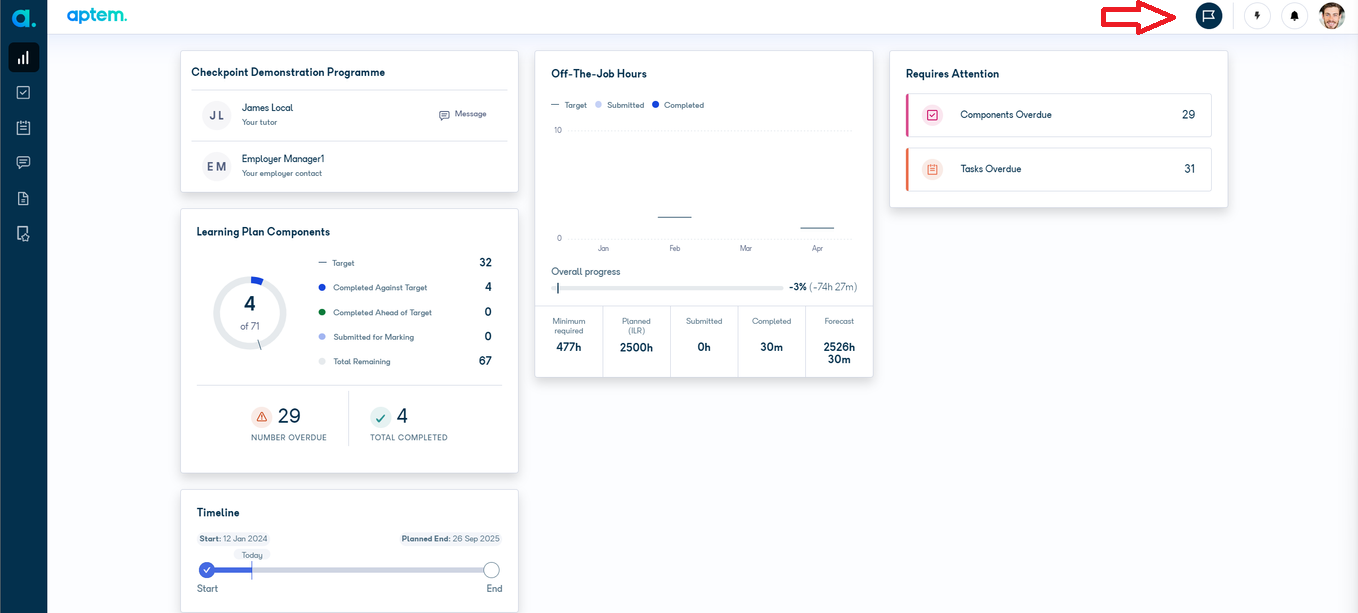Click the timeline End circle marker

tap(491, 570)
